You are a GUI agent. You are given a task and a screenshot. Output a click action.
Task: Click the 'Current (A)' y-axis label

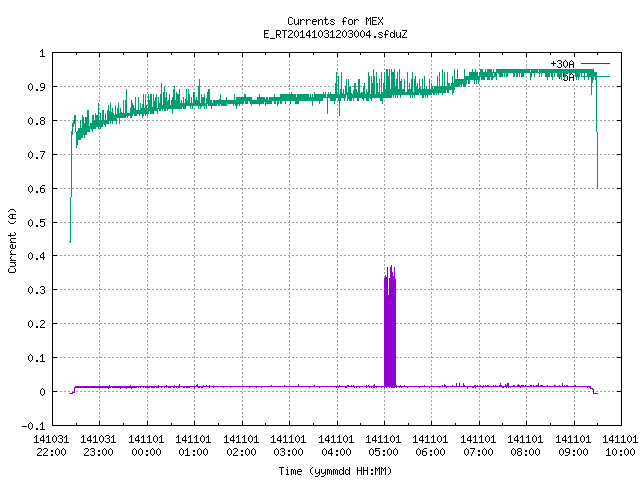[13, 240]
